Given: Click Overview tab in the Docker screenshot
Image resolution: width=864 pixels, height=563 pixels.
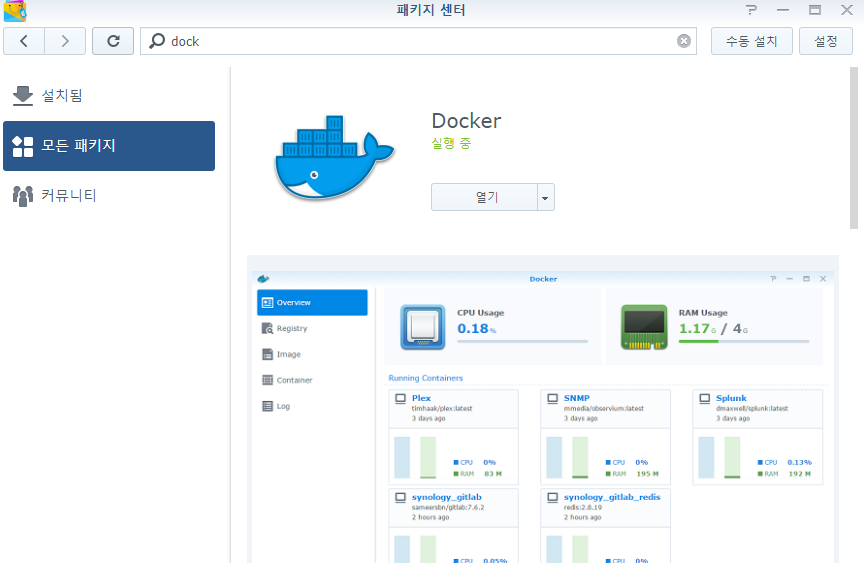Looking at the screenshot, I should 312,302.
